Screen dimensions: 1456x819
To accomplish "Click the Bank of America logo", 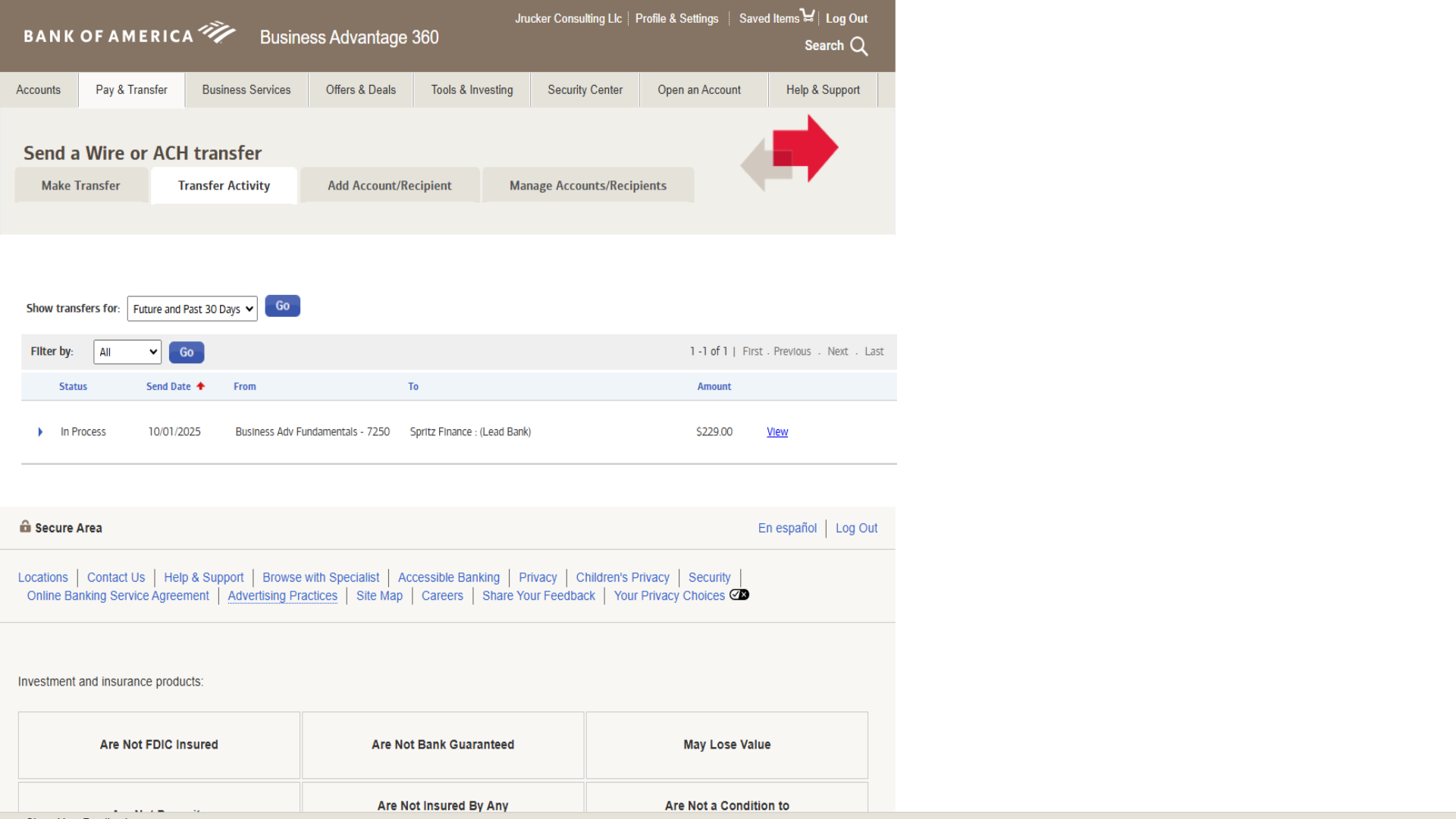I will tap(129, 35).
